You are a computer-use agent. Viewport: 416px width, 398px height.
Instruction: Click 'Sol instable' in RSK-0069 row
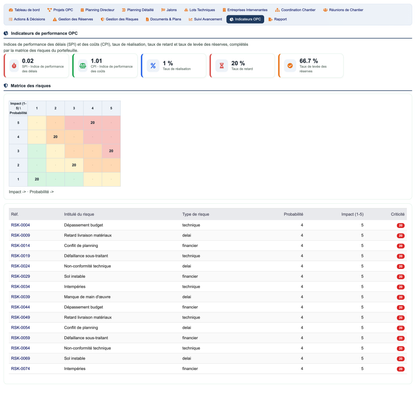click(75, 358)
